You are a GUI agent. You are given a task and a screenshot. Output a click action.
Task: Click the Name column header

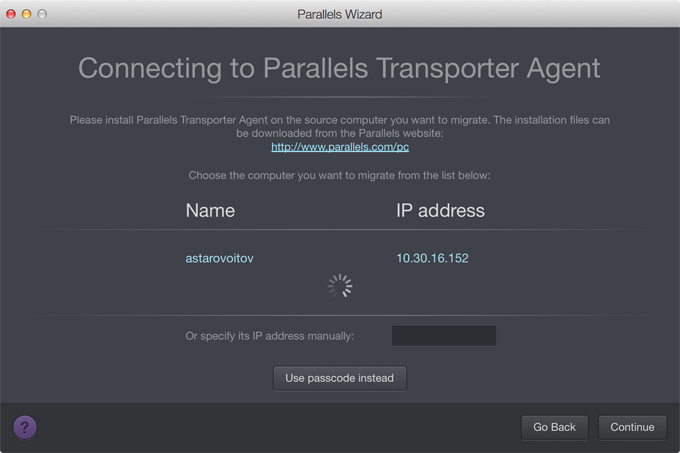(x=210, y=210)
